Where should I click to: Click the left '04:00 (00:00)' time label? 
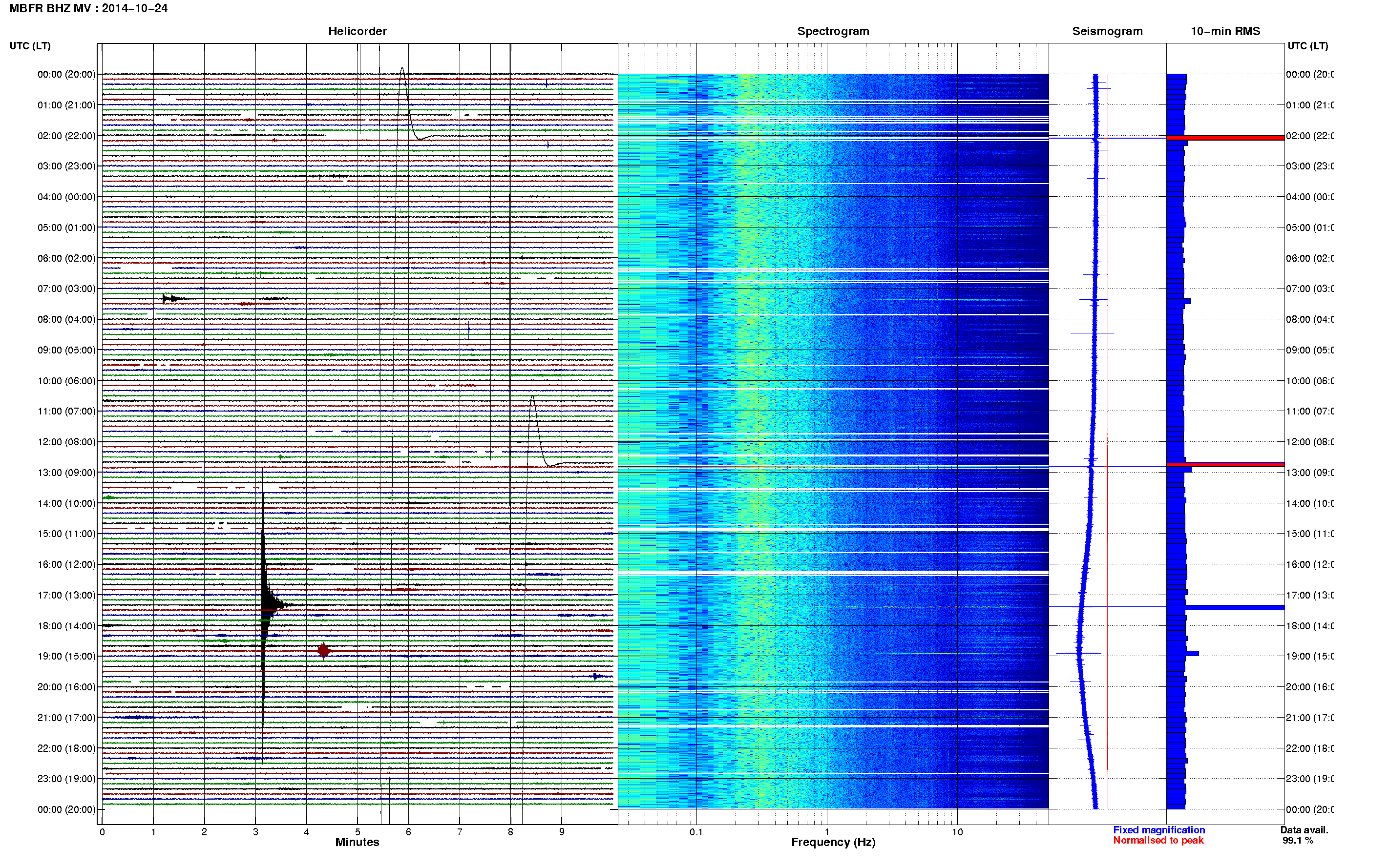pos(66,197)
